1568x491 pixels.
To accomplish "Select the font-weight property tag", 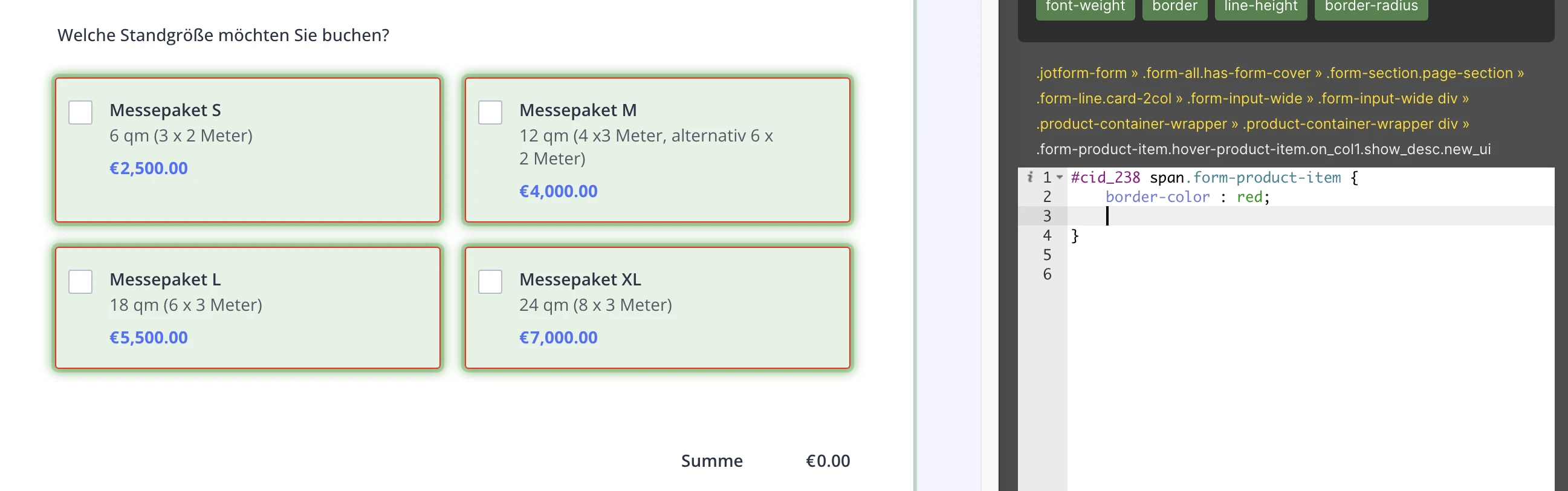I will point(1084,6).
